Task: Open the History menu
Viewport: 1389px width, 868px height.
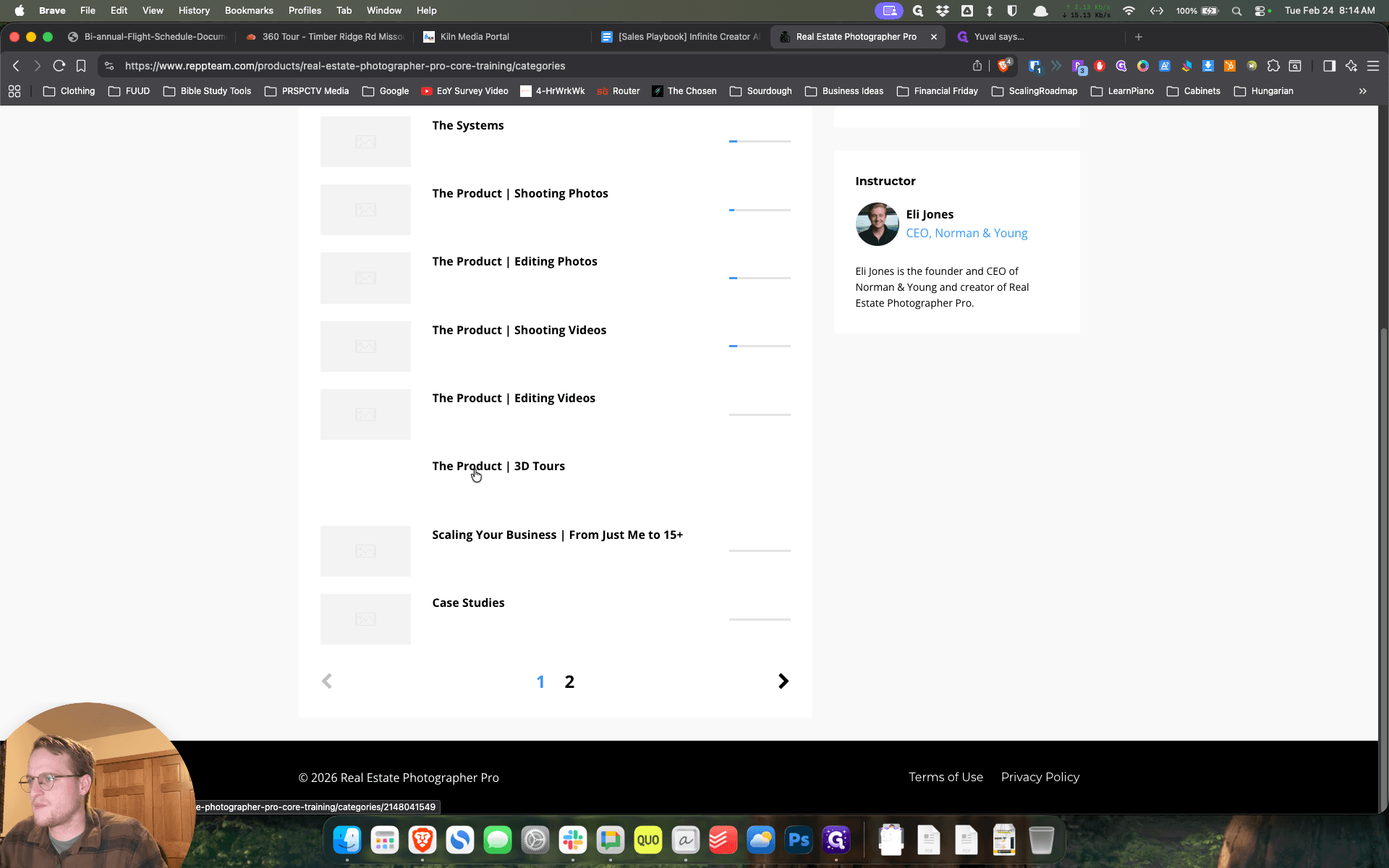Action: tap(194, 11)
